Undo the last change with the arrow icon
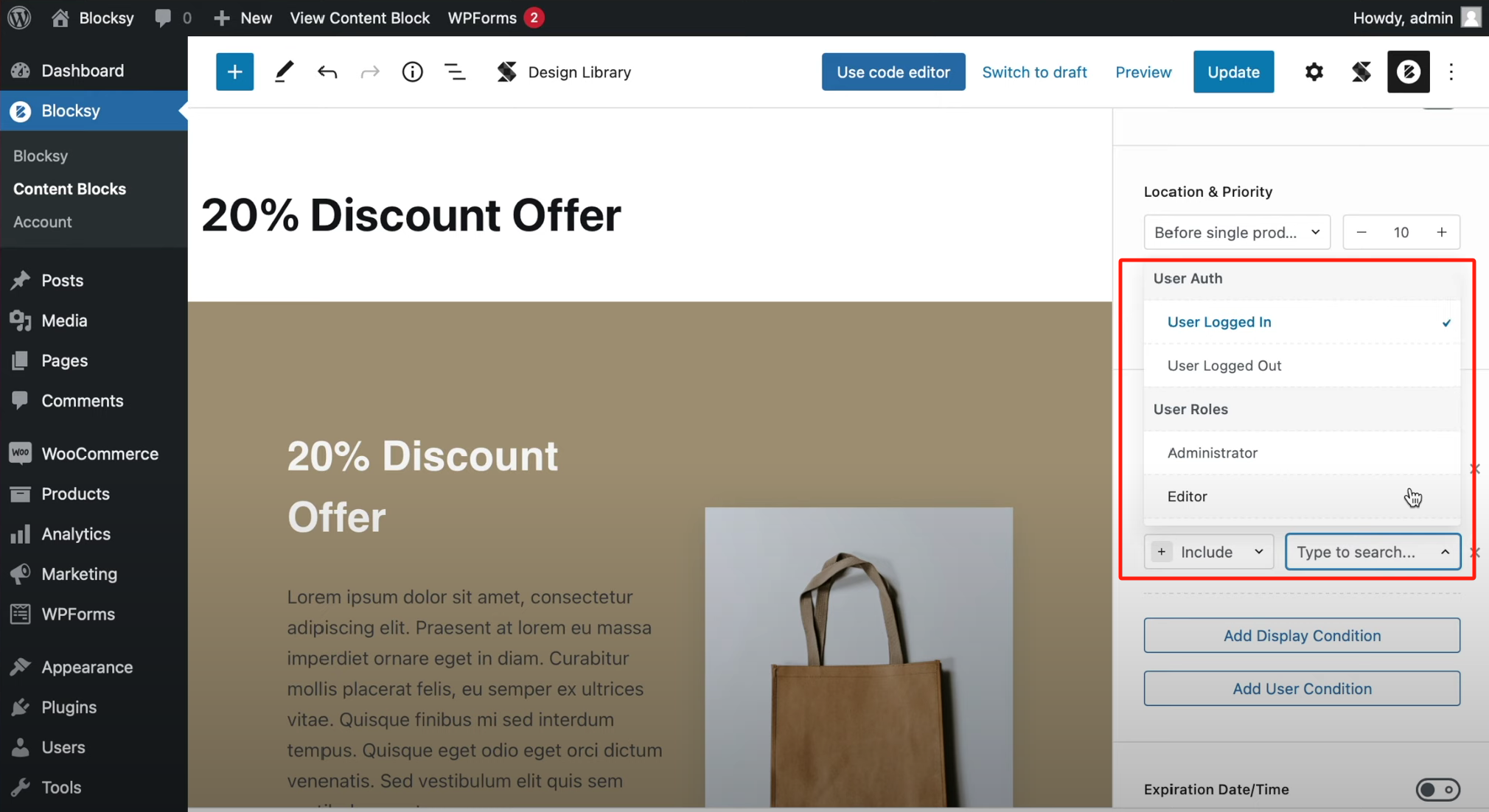Image resolution: width=1489 pixels, height=812 pixels. [x=327, y=71]
